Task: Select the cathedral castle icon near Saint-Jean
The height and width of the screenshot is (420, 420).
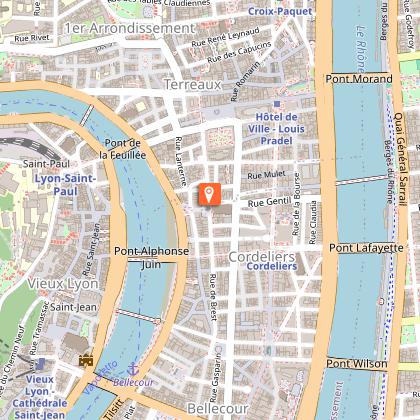Action: click(x=86, y=360)
